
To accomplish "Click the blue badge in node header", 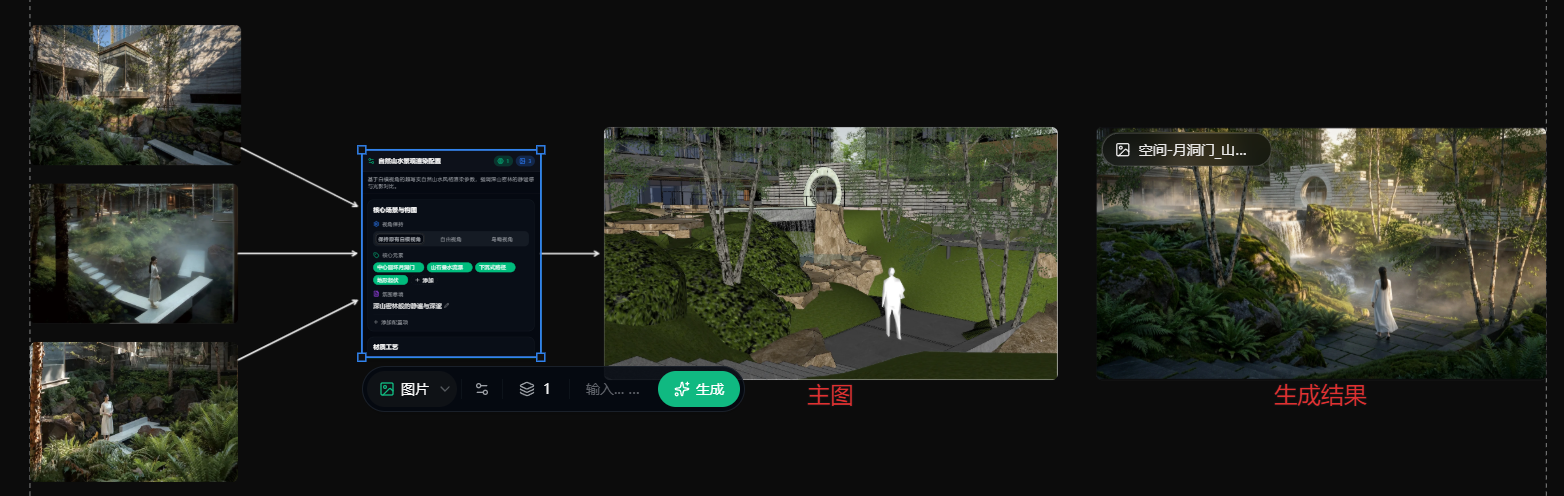I will [x=525, y=161].
